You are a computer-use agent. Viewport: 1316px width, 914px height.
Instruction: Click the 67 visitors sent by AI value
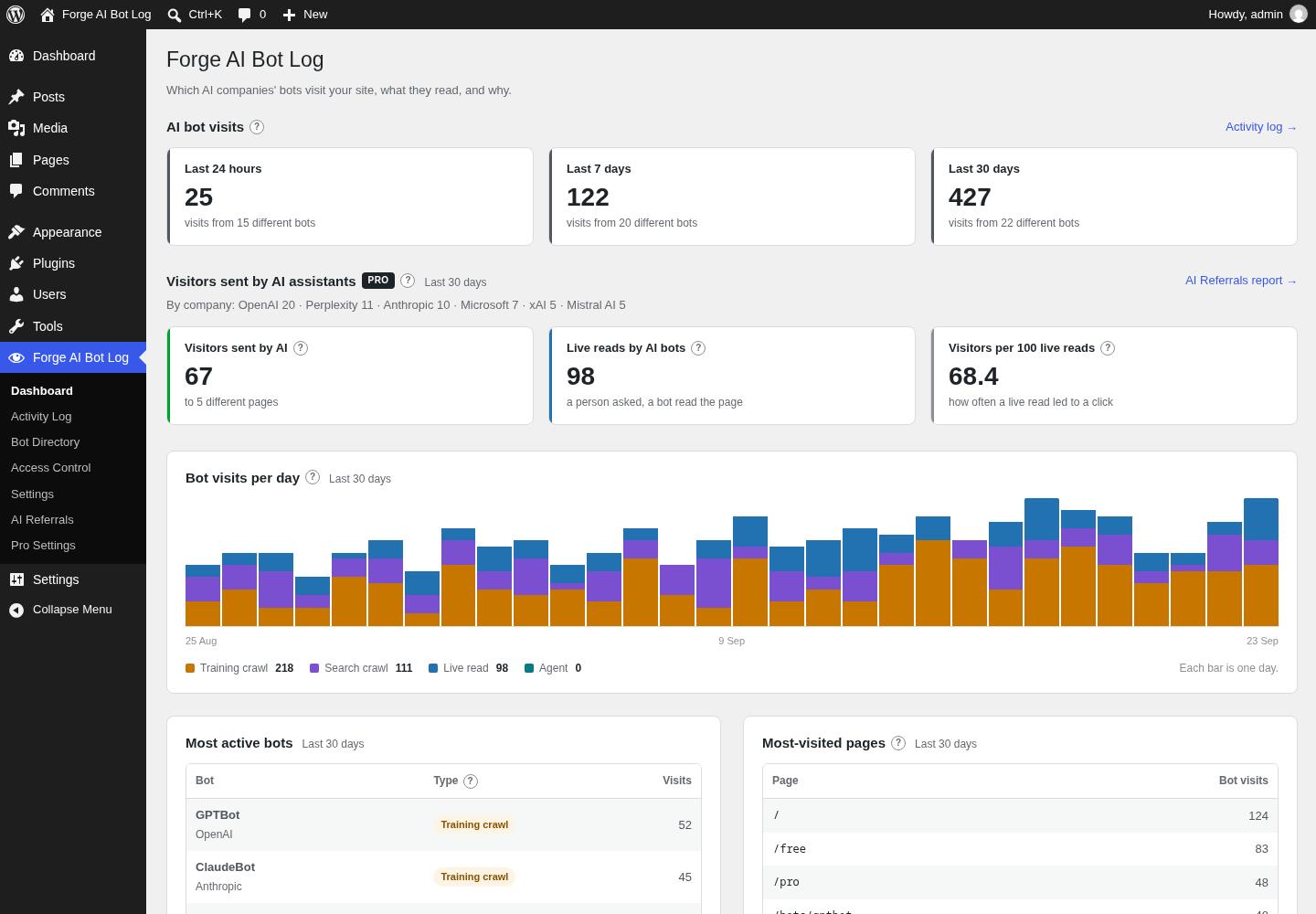point(198,377)
